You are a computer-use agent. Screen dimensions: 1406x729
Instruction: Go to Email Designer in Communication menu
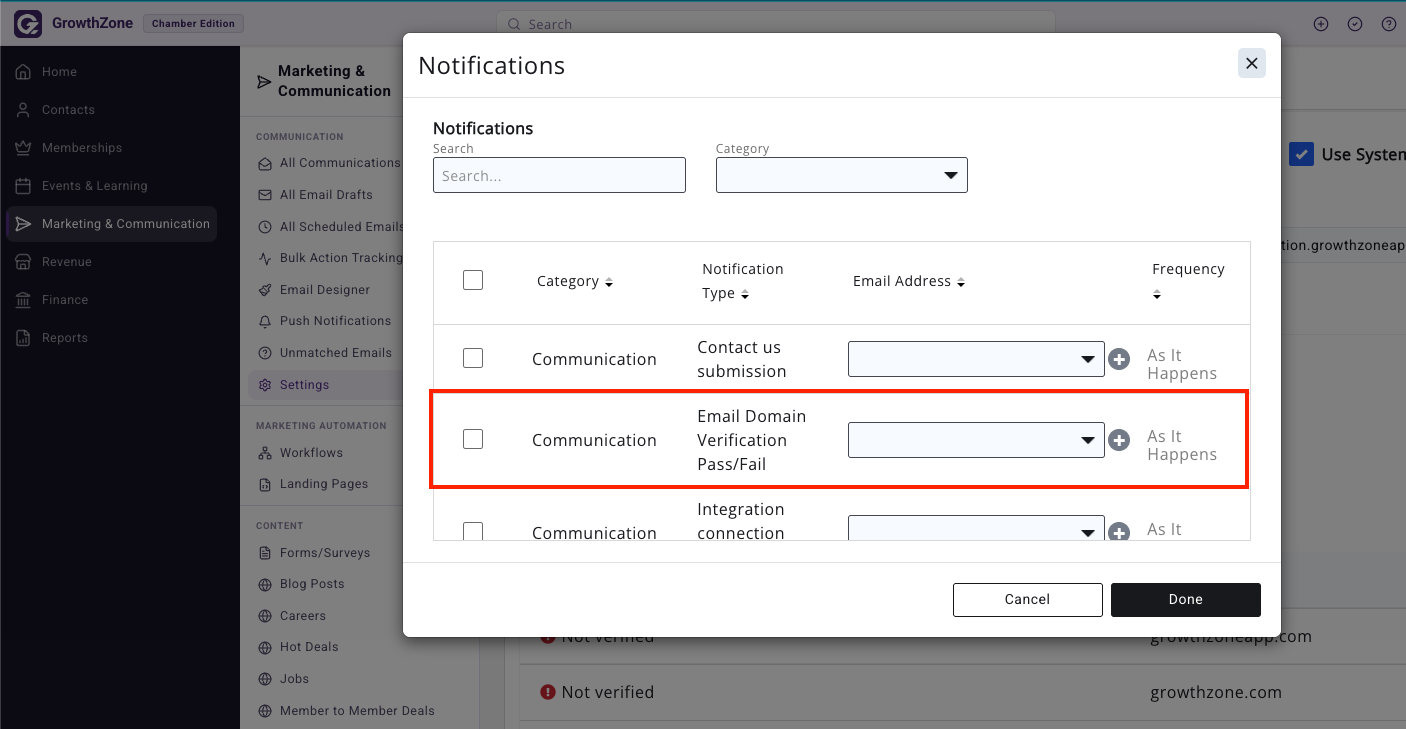[x=324, y=290]
